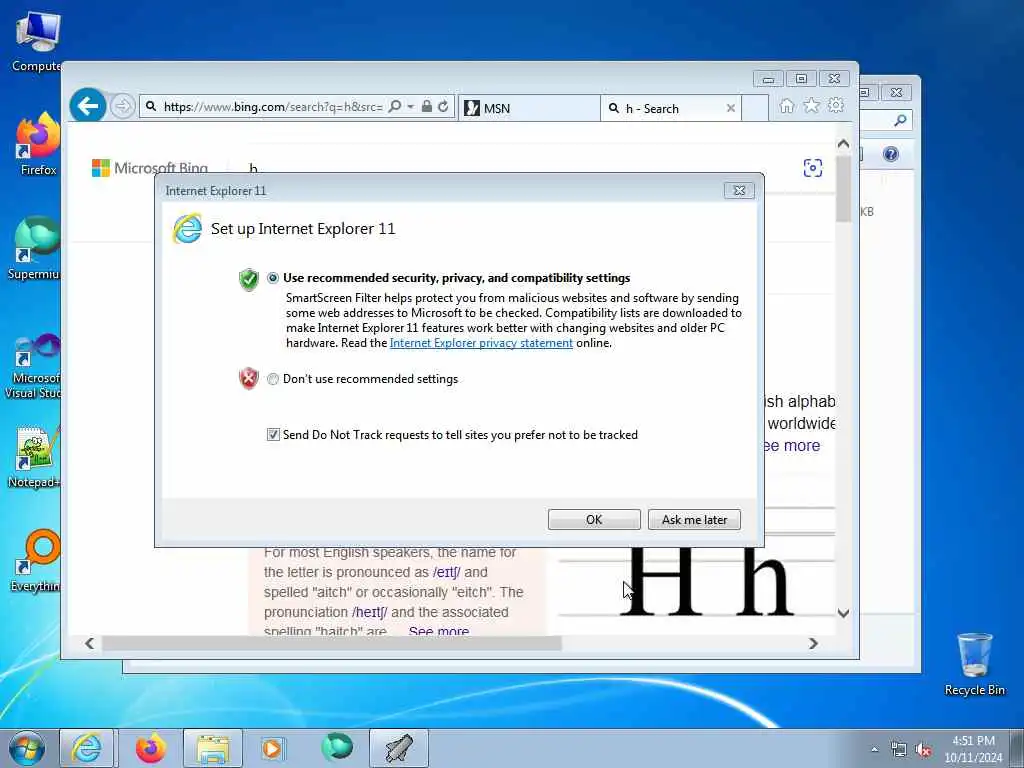Open a new blank tab
This screenshot has width=1024, height=768.
coord(756,108)
